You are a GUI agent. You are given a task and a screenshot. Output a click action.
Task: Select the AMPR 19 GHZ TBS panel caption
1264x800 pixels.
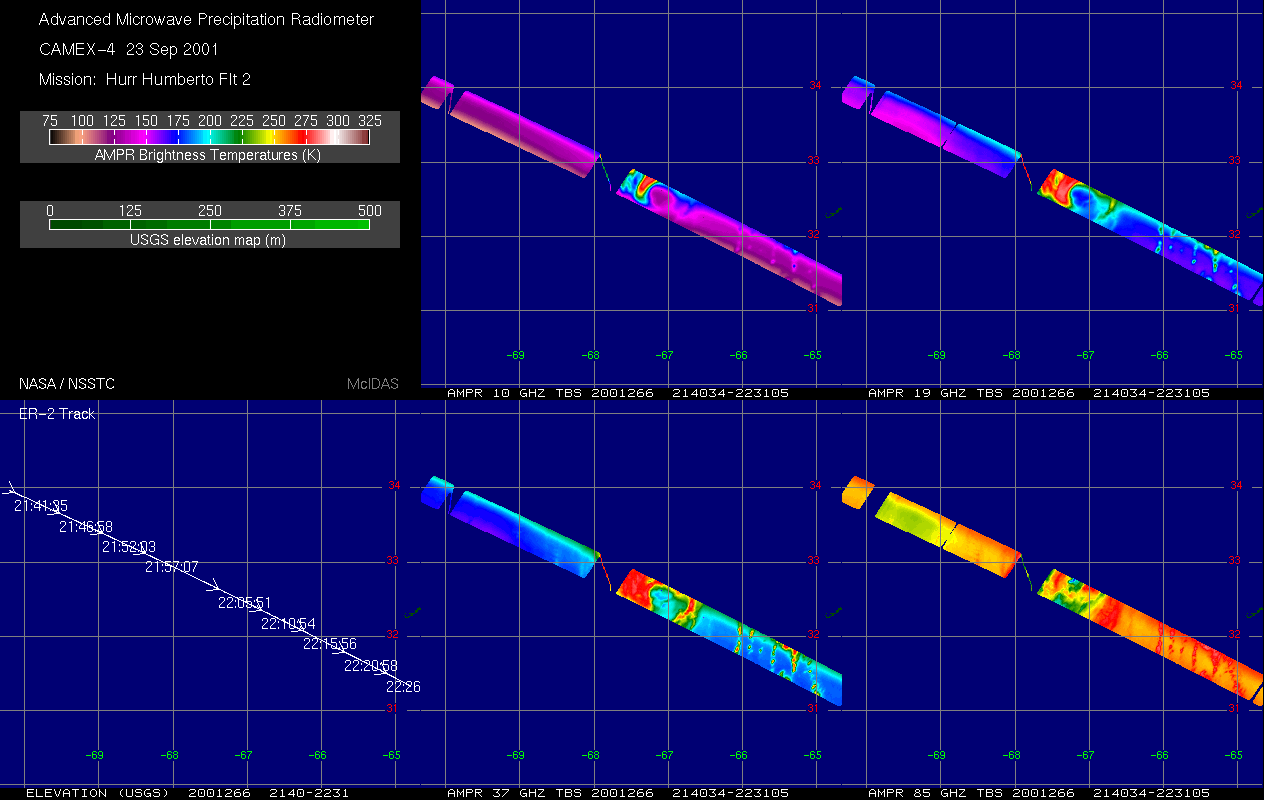pos(1038,393)
